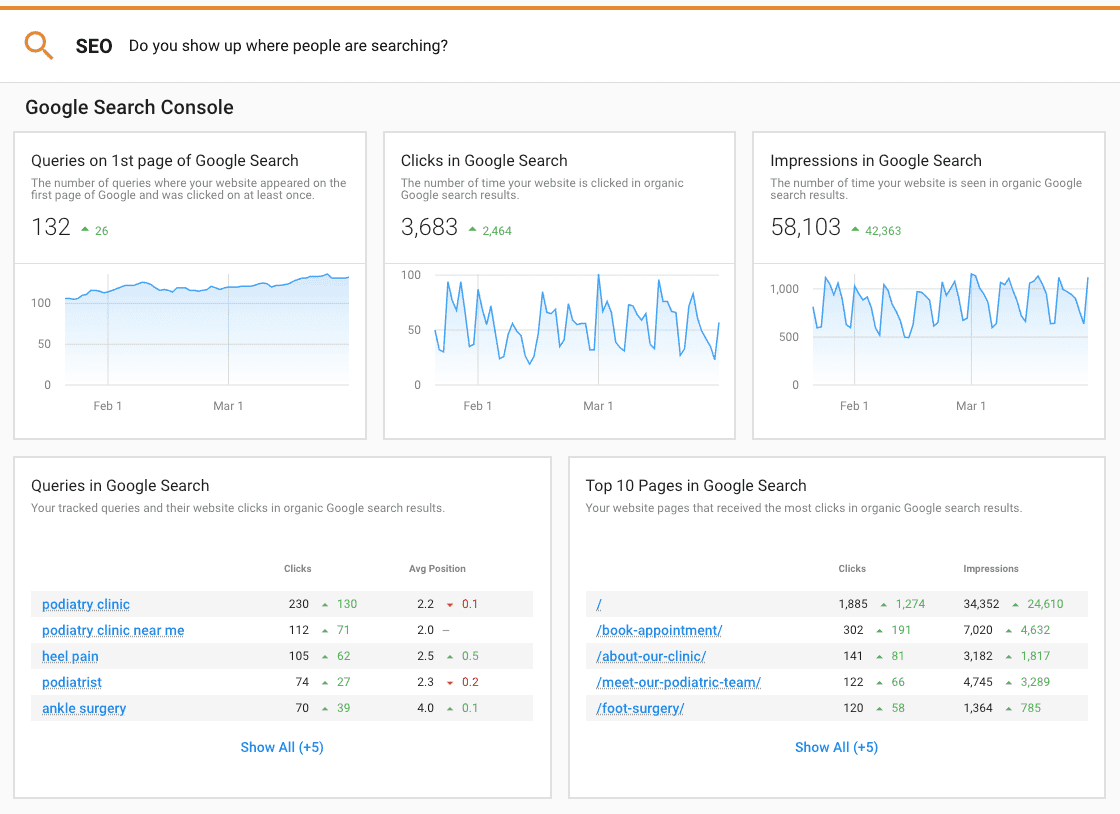Show All queries in Google Search
The height and width of the screenshot is (814, 1120).
(282, 747)
